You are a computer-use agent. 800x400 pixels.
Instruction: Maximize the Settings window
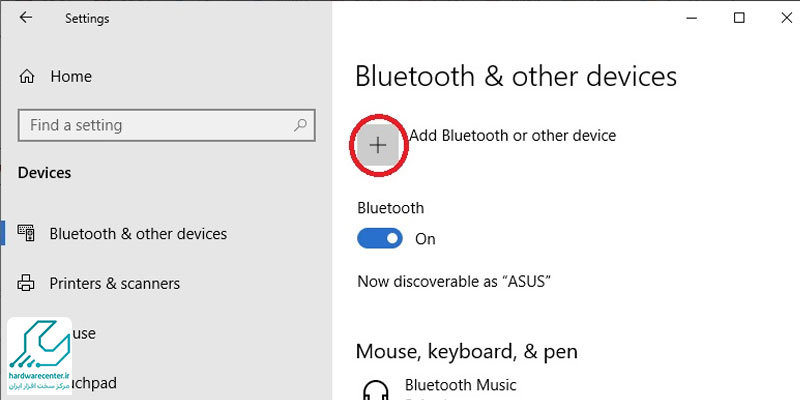click(739, 18)
